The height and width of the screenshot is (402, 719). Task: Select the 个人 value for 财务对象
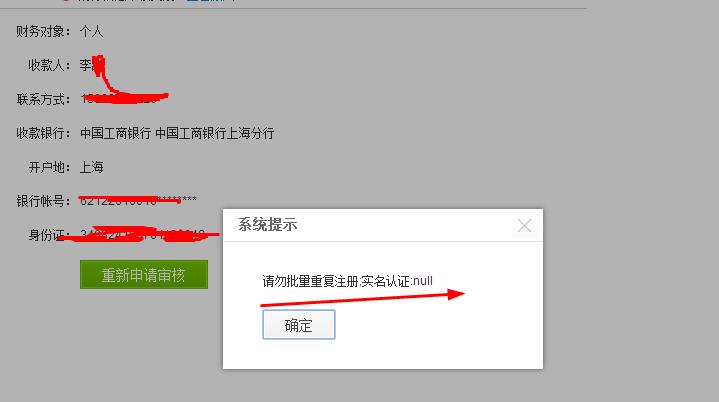91,32
